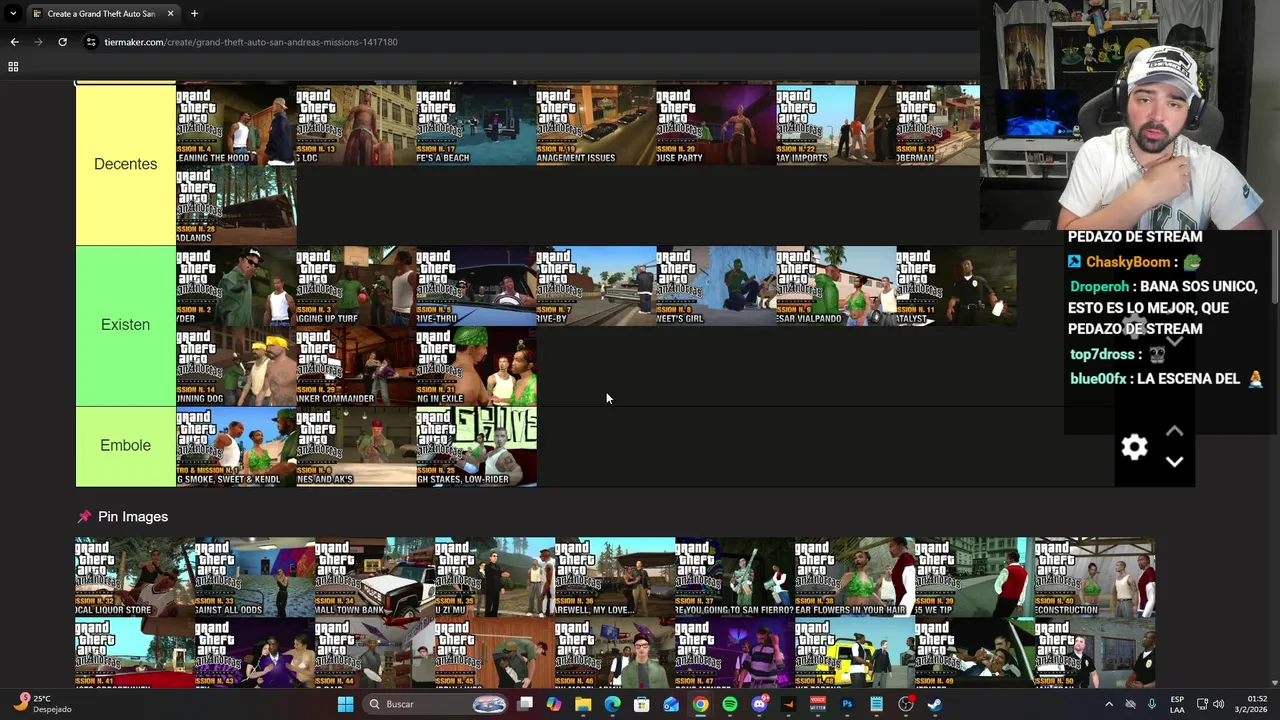Viewport: 1280px width, 720px height.
Task: Pick the Drive-Thru mission thumbnail
Action: pyautogui.click(x=476, y=286)
